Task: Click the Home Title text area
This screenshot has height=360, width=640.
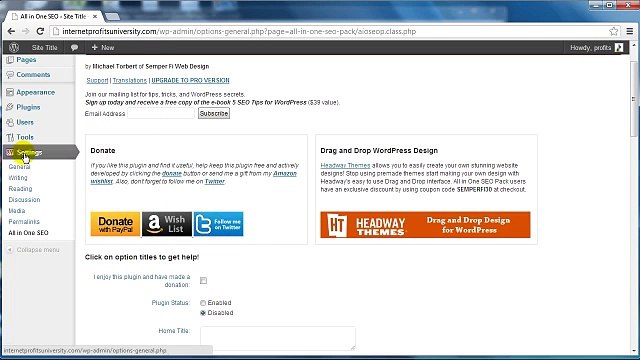Action: [x=278, y=338]
